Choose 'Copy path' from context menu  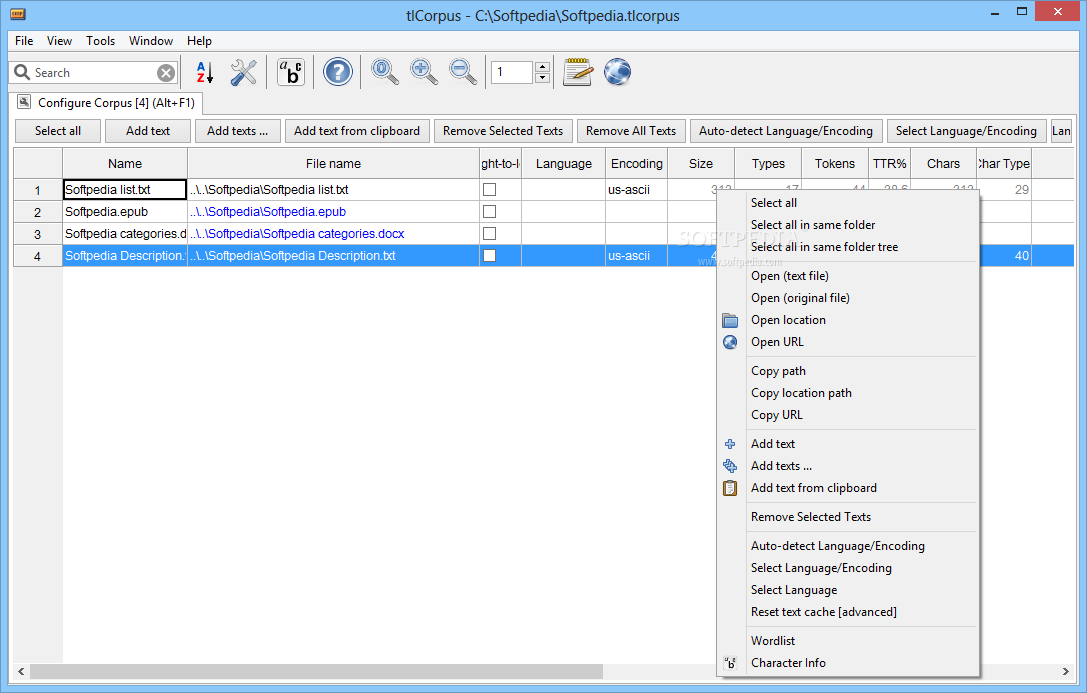(848, 371)
